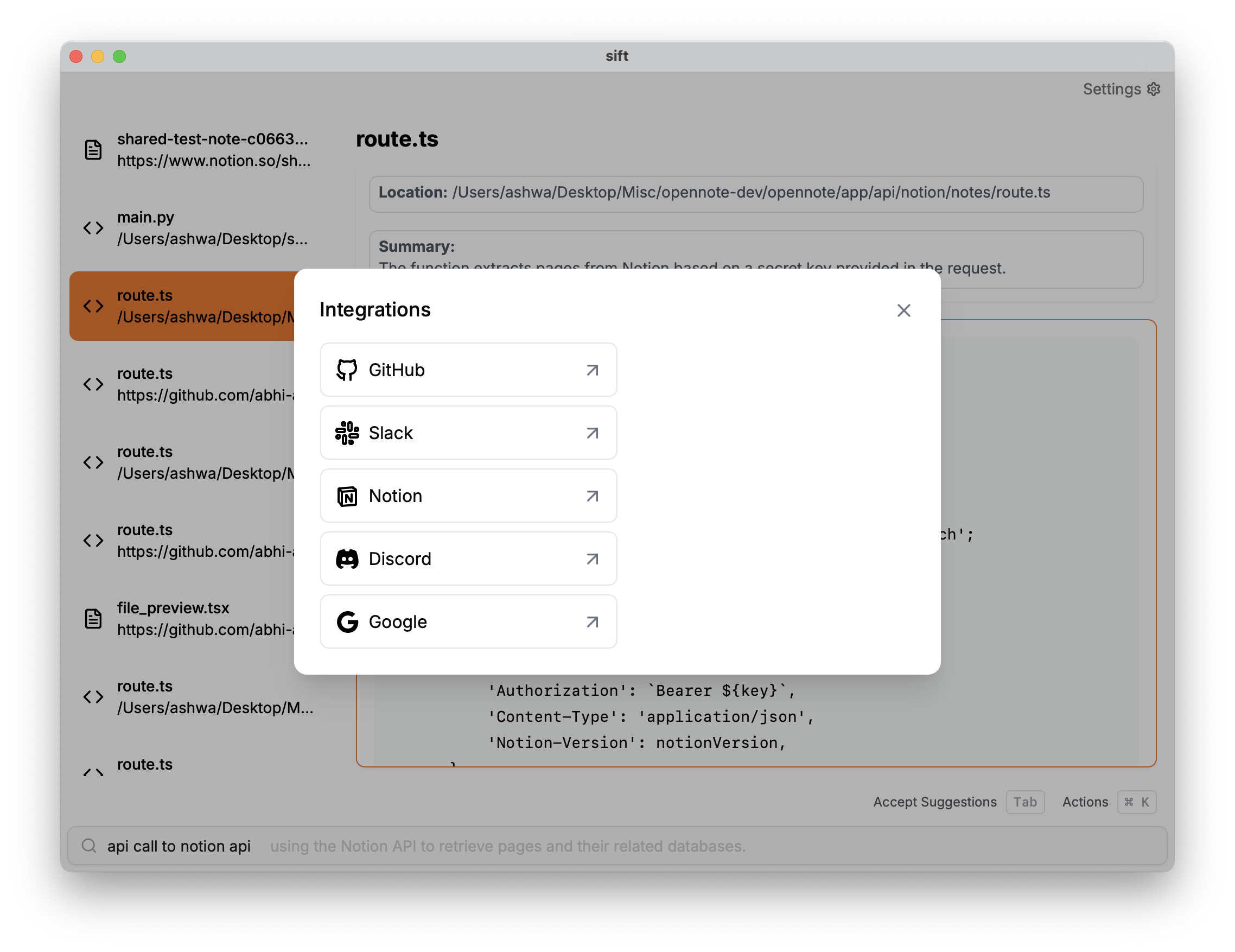Click the Slack logo icon
The width and height of the screenshot is (1235, 952).
(347, 433)
